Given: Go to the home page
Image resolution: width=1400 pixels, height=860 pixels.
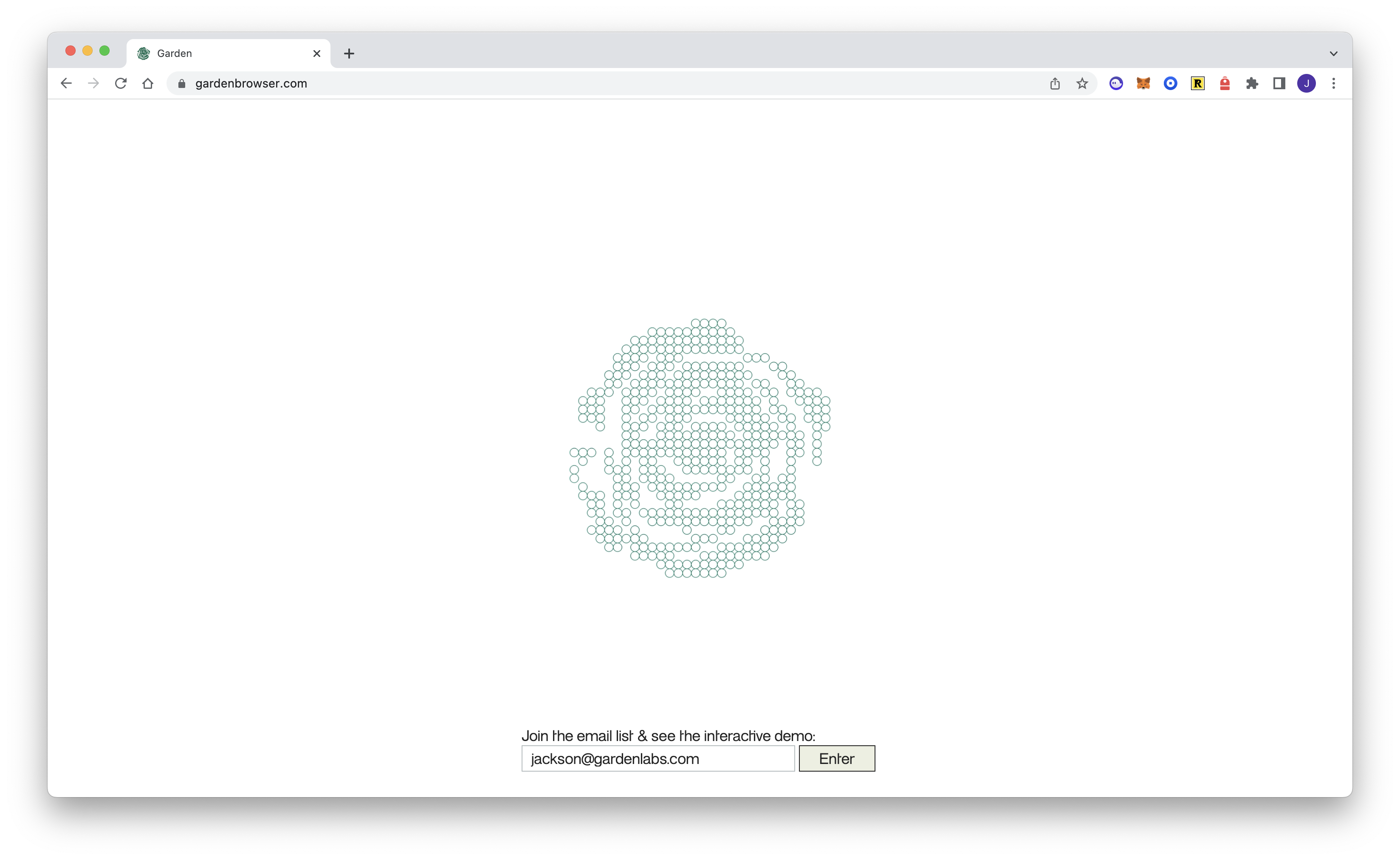Looking at the screenshot, I should [x=148, y=84].
